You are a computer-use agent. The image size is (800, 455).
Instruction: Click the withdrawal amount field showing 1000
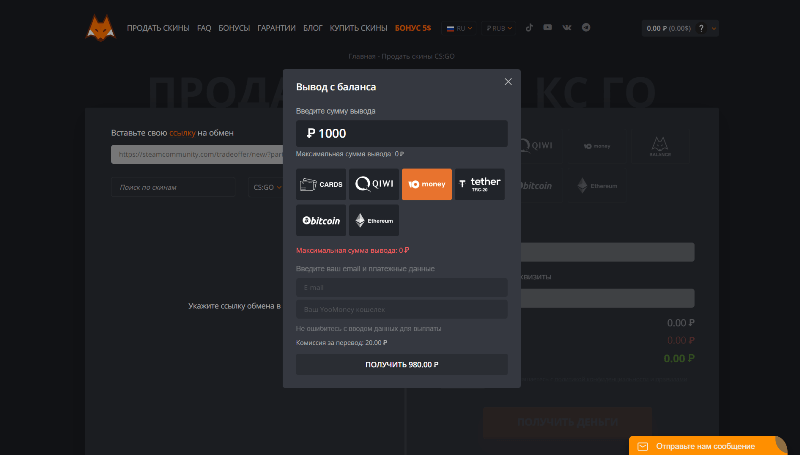click(402, 134)
